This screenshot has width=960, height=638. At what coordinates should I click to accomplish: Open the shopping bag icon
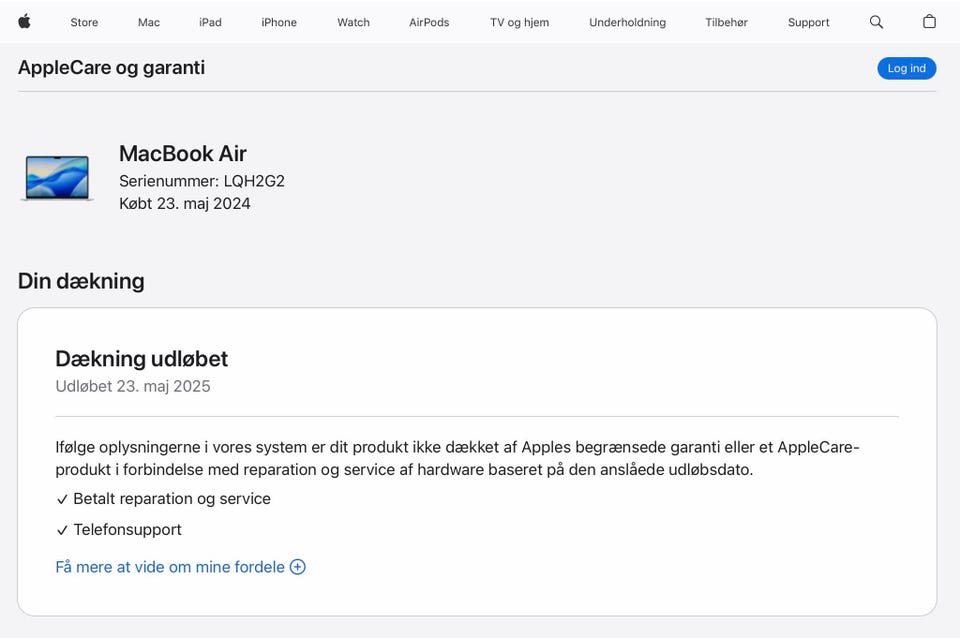[929, 22]
